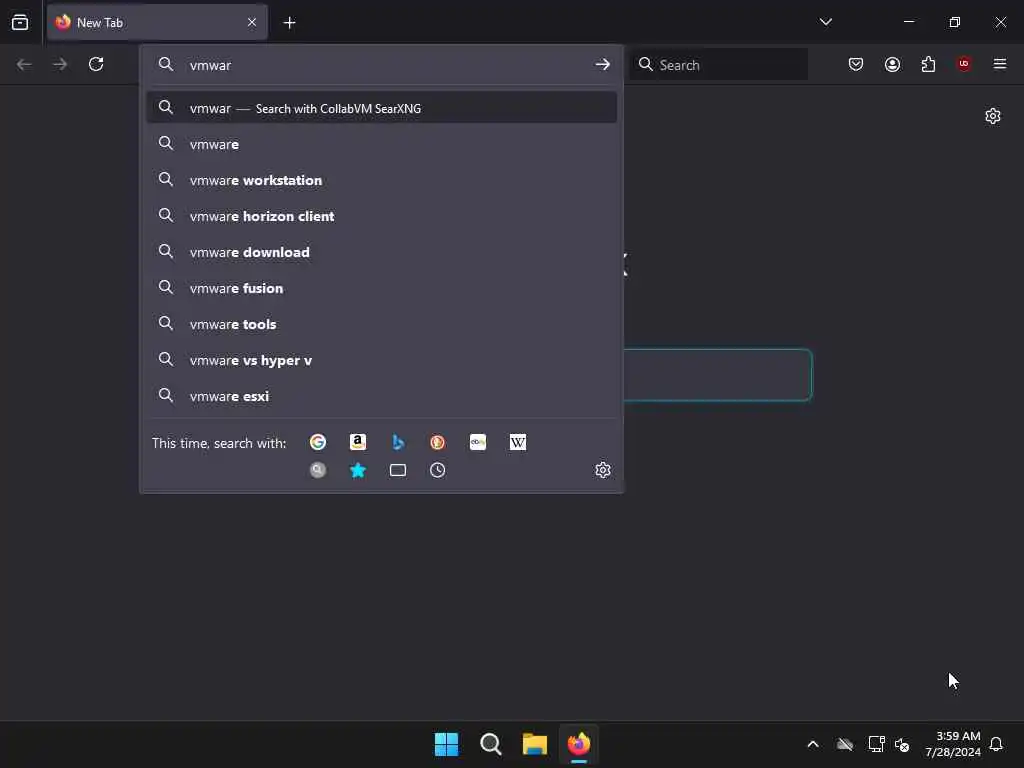Search open tabs using the tab icon
1024x768 pixels.
tap(398, 470)
